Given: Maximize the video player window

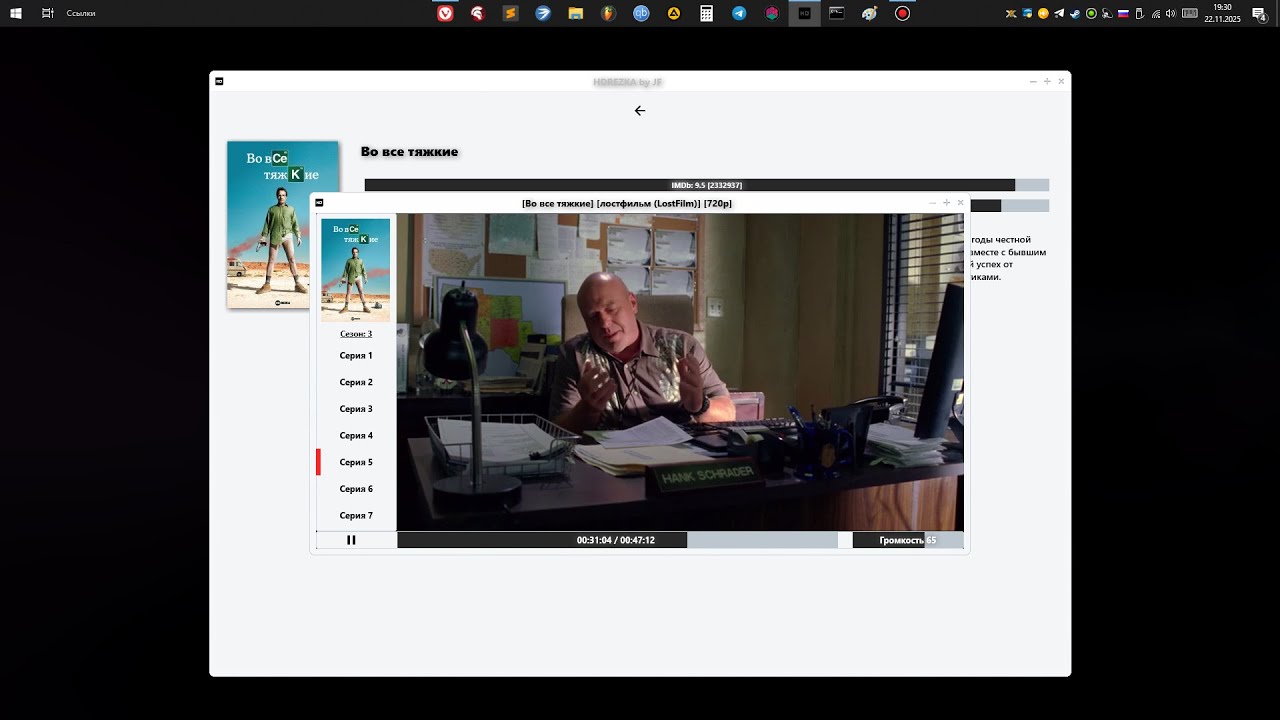Looking at the screenshot, I should click(x=946, y=203).
